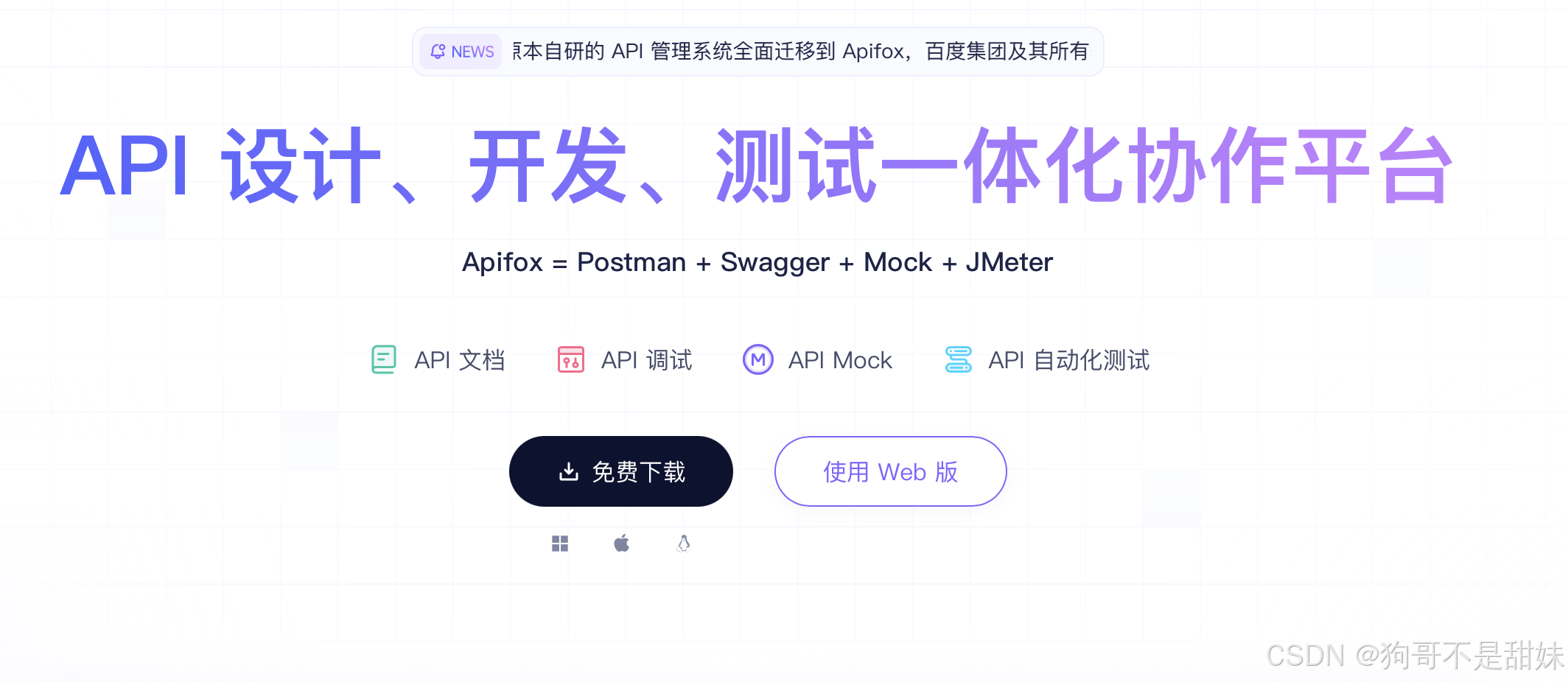Select the API 文档 feature label
This screenshot has width=1568, height=682.
coord(460,360)
